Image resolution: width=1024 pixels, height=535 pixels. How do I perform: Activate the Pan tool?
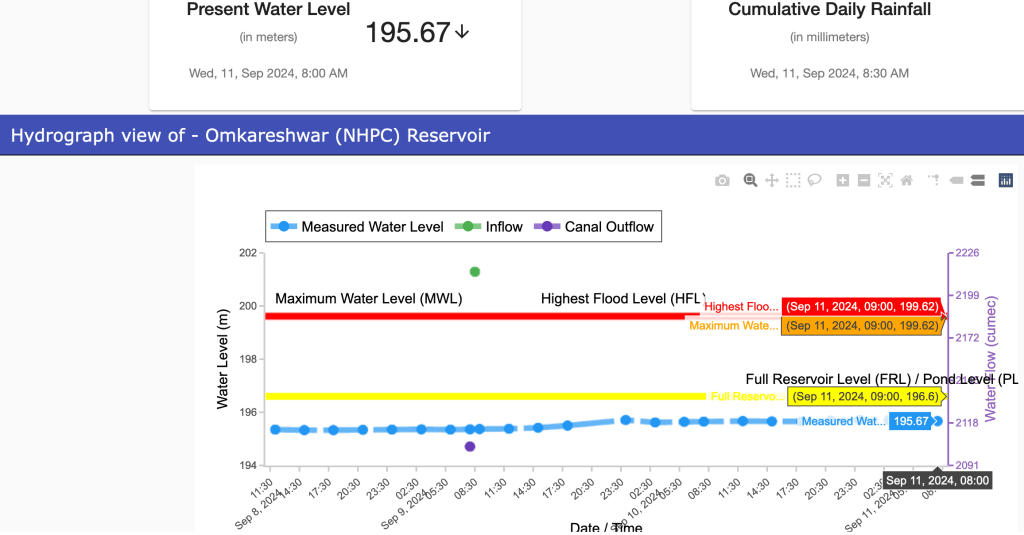pyautogui.click(x=772, y=181)
